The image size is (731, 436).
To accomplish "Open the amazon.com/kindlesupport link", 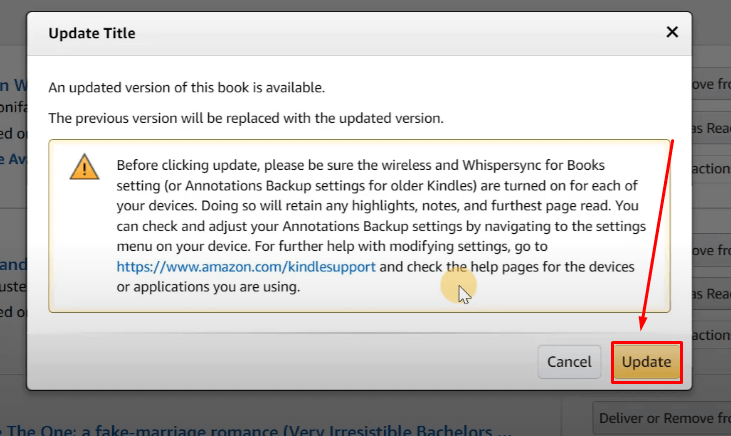I will pos(246,267).
